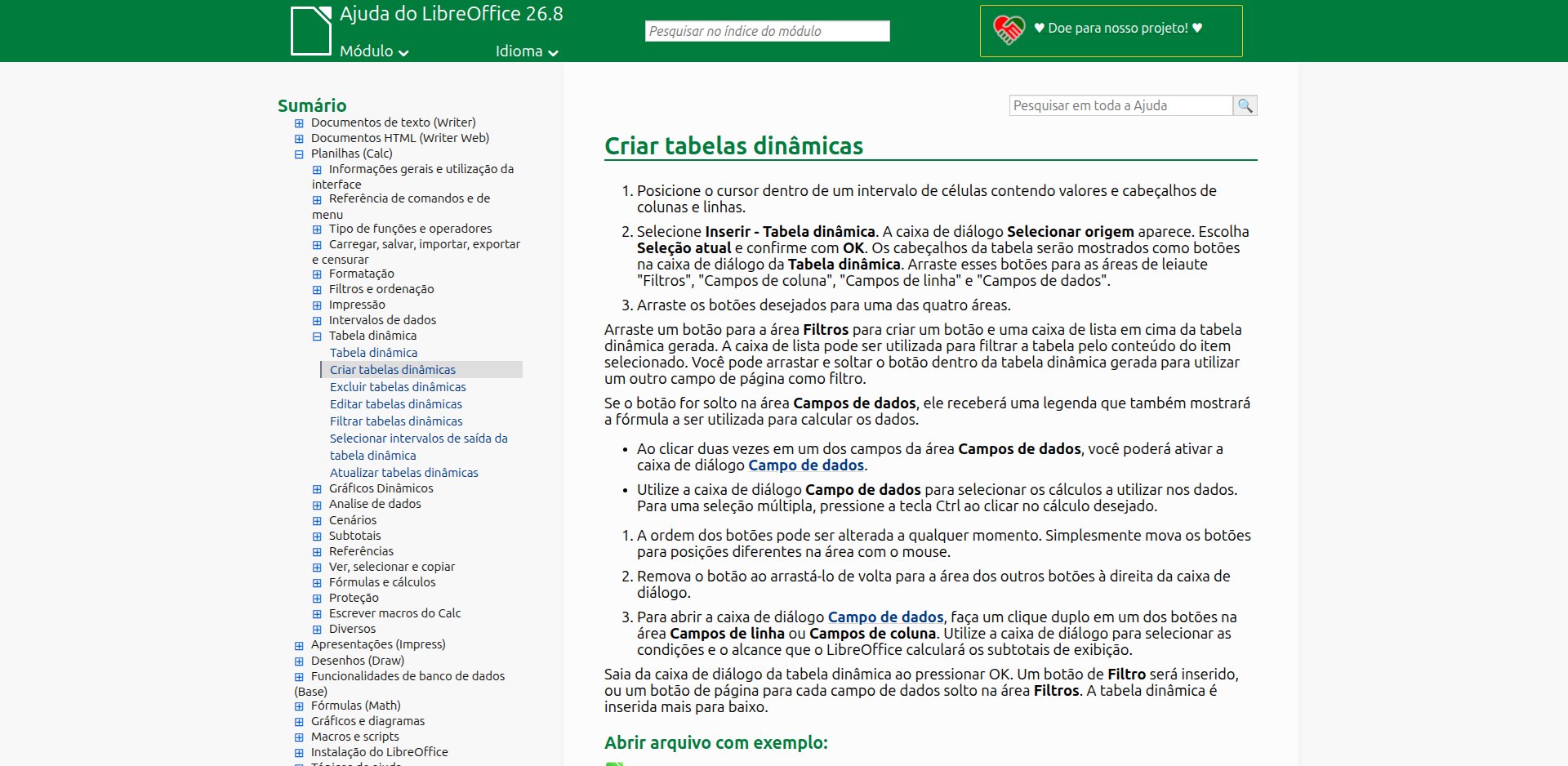Screen dimensions: 1568x766
Task: Expand 'Gráficos e diagramas' node
Action: pyautogui.click(x=299, y=722)
